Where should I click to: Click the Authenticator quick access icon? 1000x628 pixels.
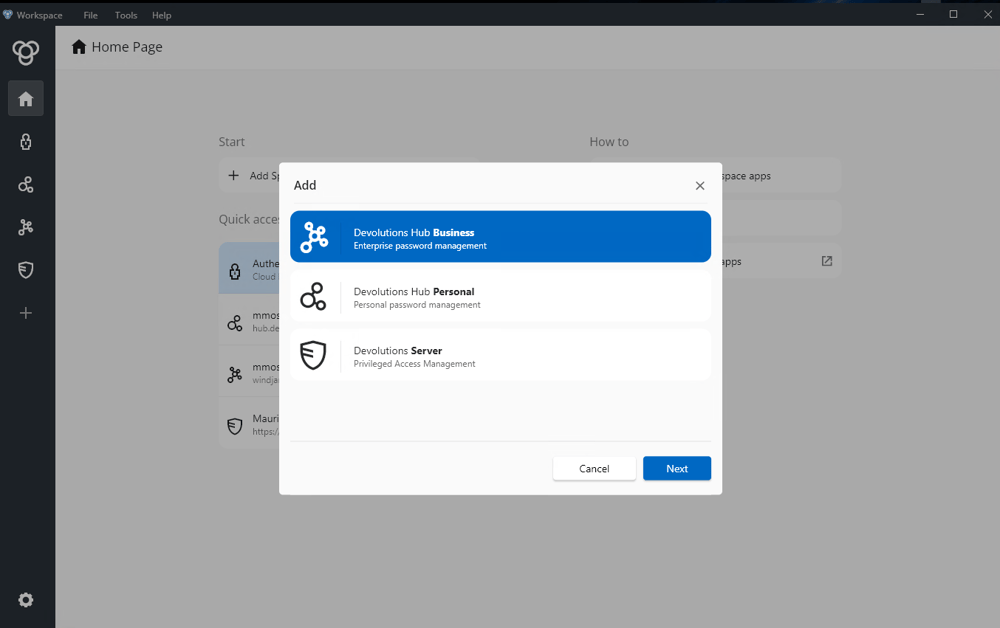click(235, 272)
